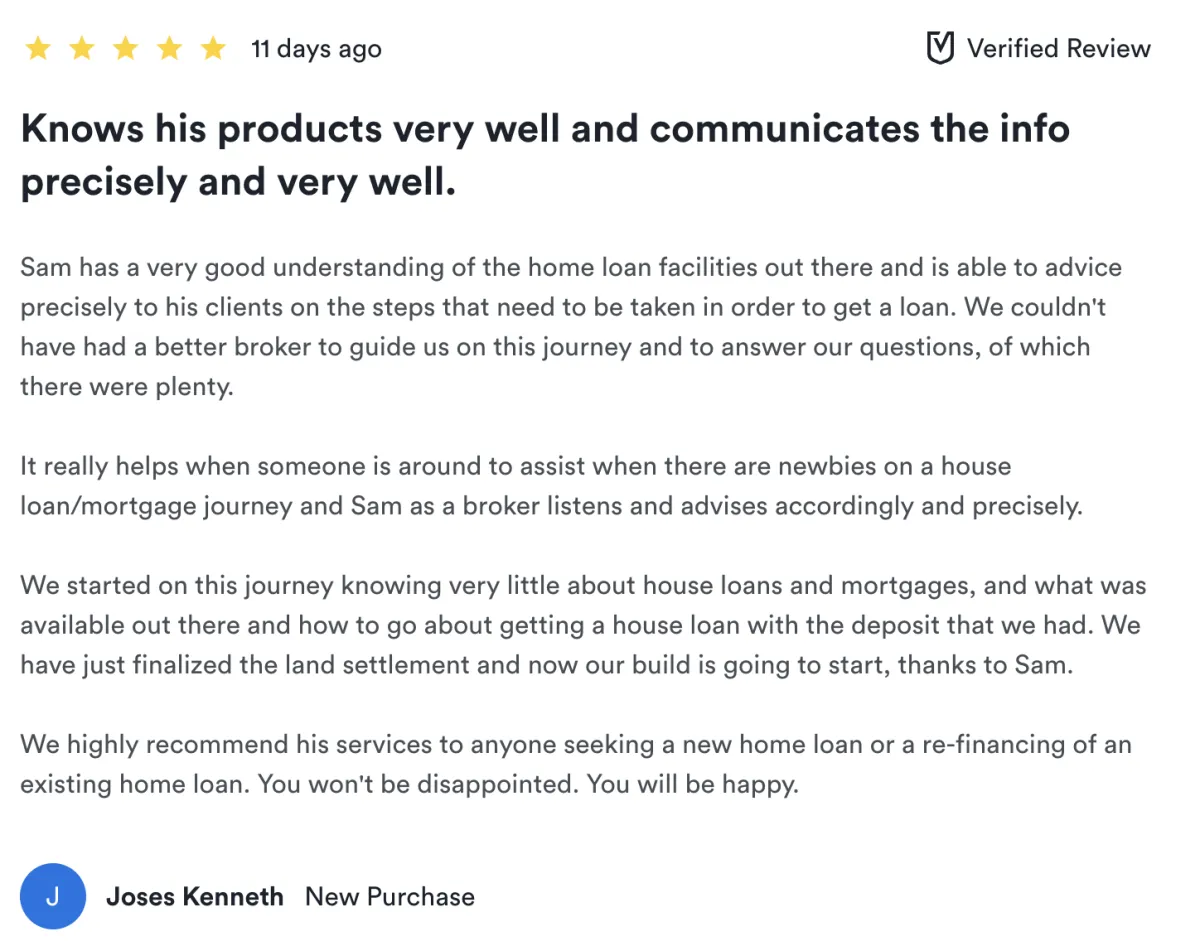The height and width of the screenshot is (941, 1200).
Task: Click second title line precisely and very well
Action: pyautogui.click(x=238, y=182)
